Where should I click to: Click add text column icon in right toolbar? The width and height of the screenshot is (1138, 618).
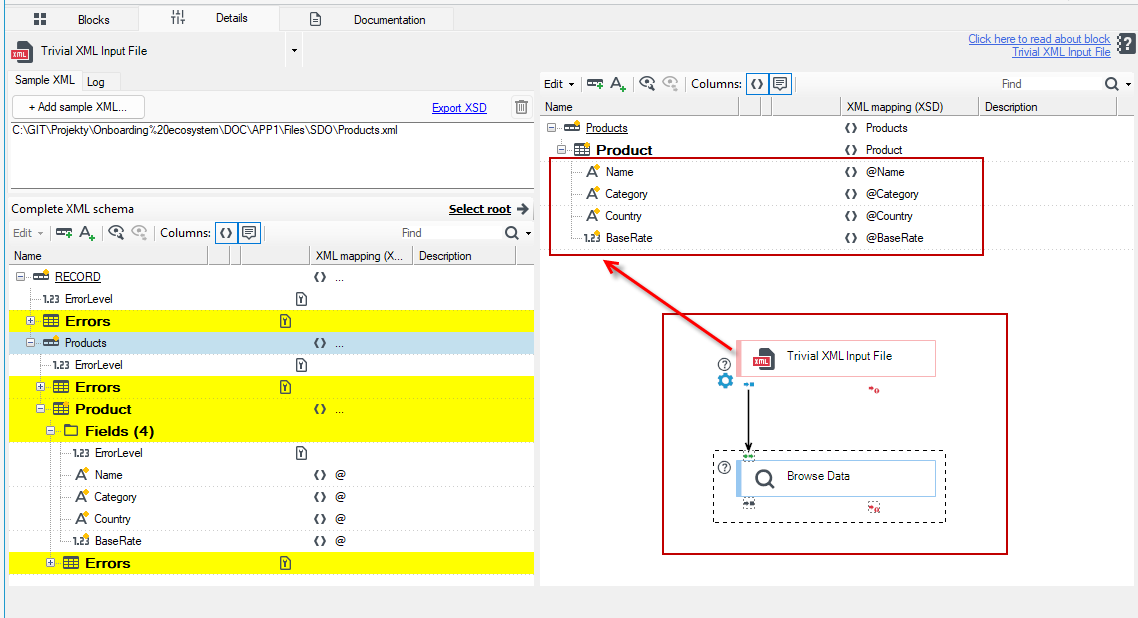pos(618,84)
